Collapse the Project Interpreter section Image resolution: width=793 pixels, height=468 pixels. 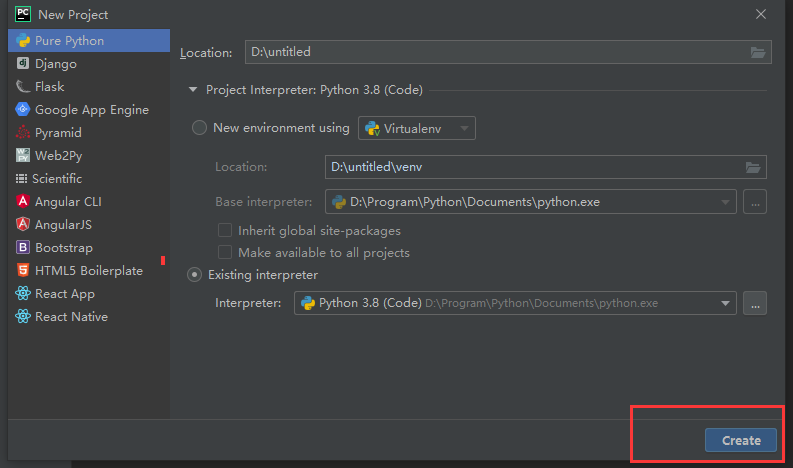pyautogui.click(x=193, y=90)
